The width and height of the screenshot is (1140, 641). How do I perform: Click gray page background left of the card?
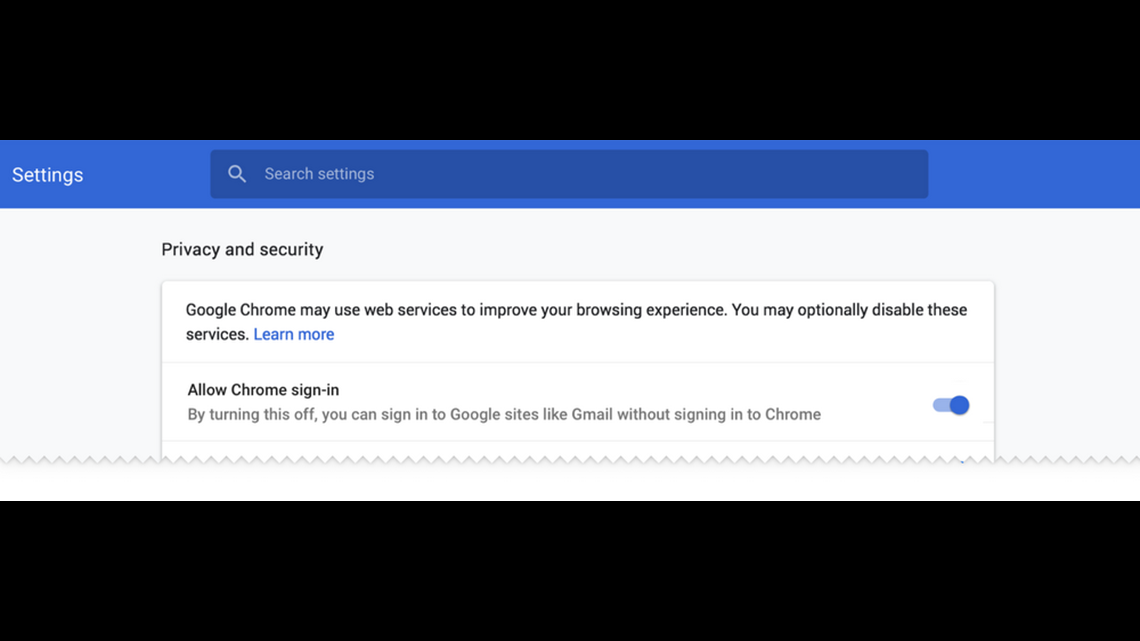[80, 350]
